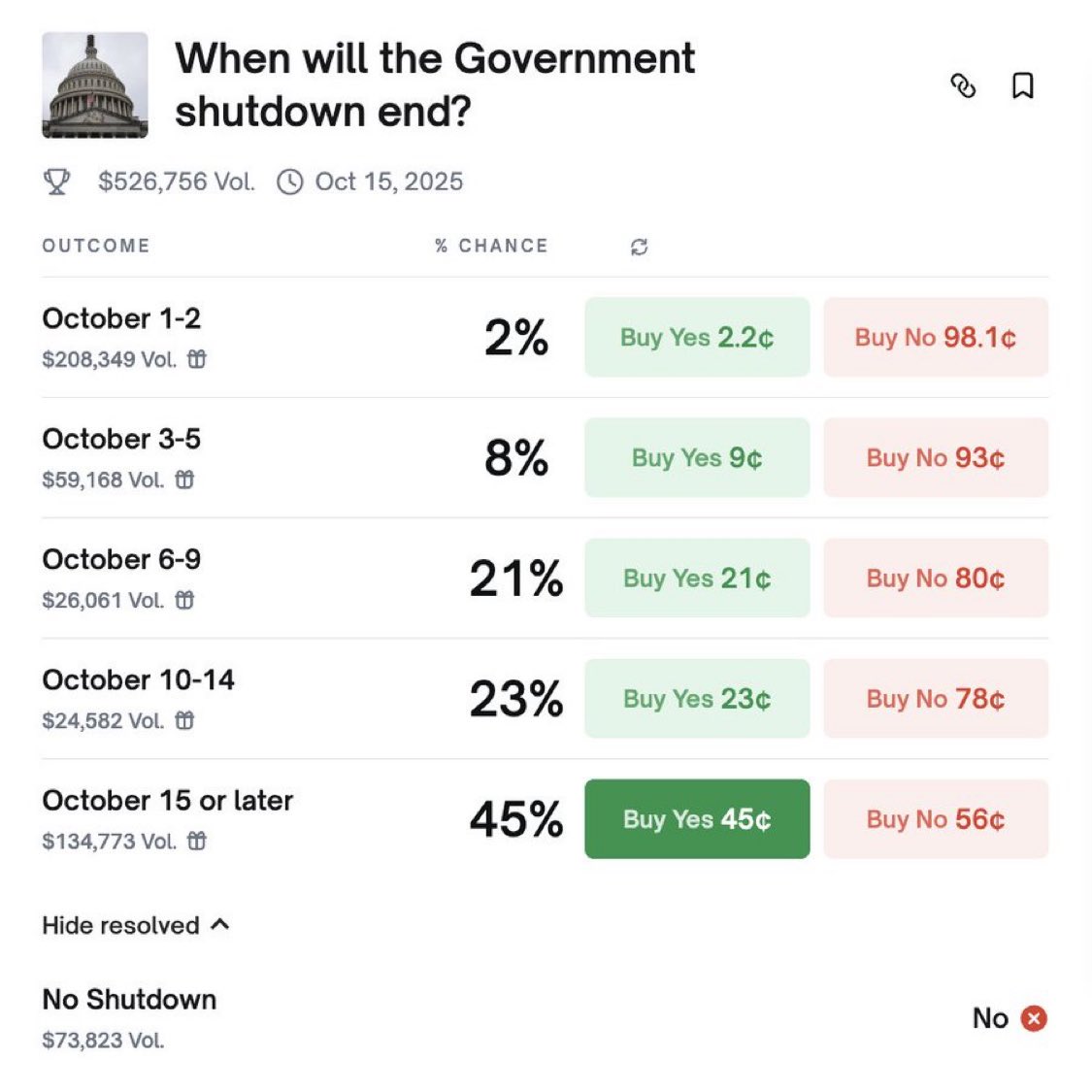1092x1092 pixels.
Task: Buy Yes at 2.2¢ for October 1-2
Action: [x=697, y=337]
